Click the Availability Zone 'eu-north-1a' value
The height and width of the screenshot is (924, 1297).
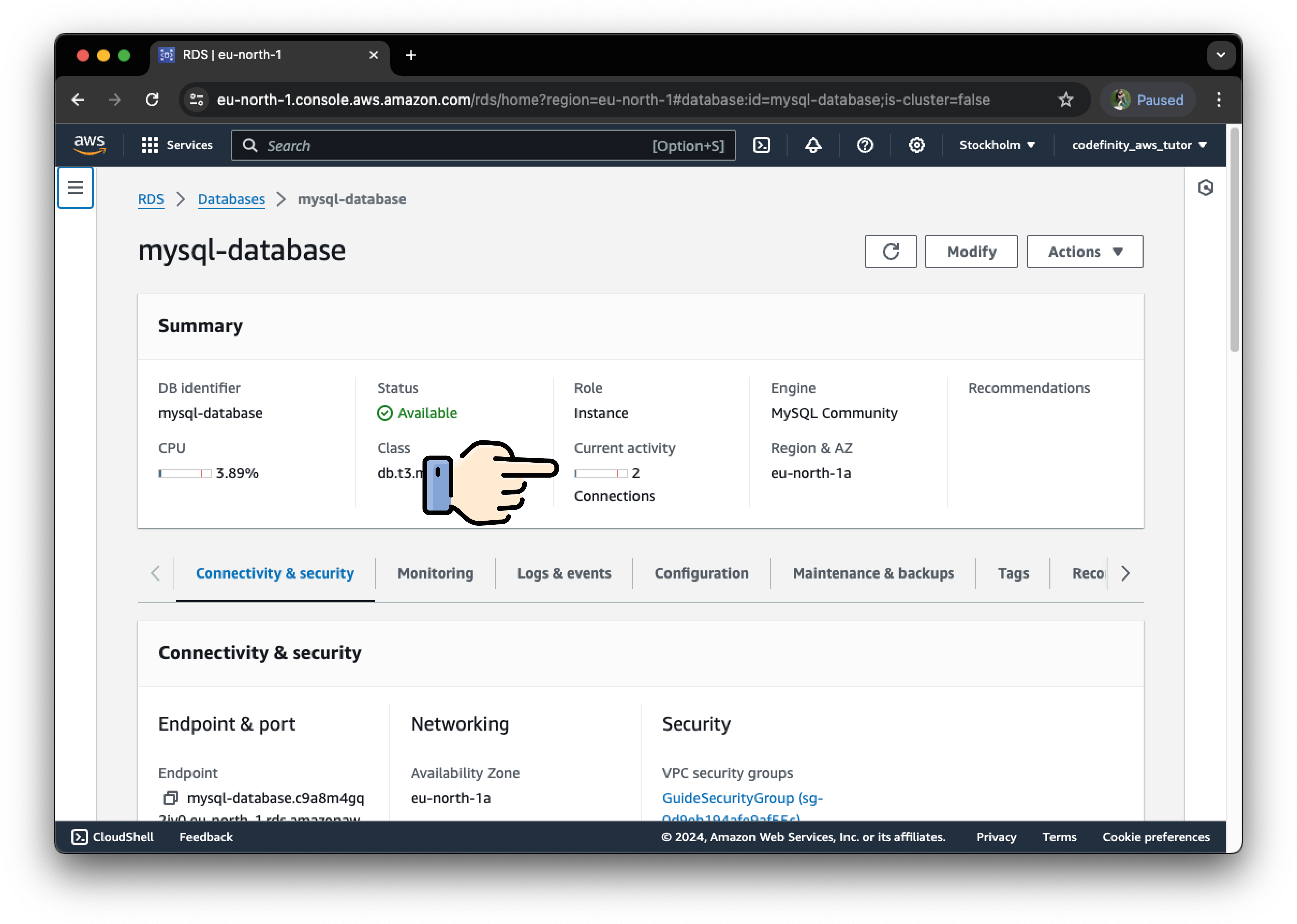pos(450,798)
